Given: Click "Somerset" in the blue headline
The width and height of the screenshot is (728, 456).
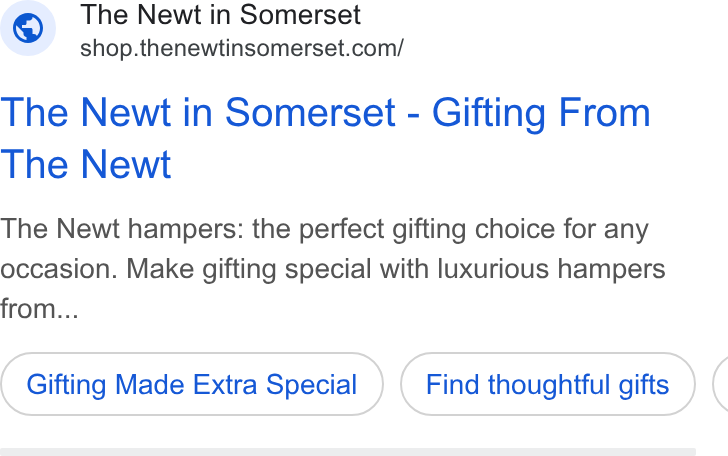Looking at the screenshot, I should [x=310, y=113].
